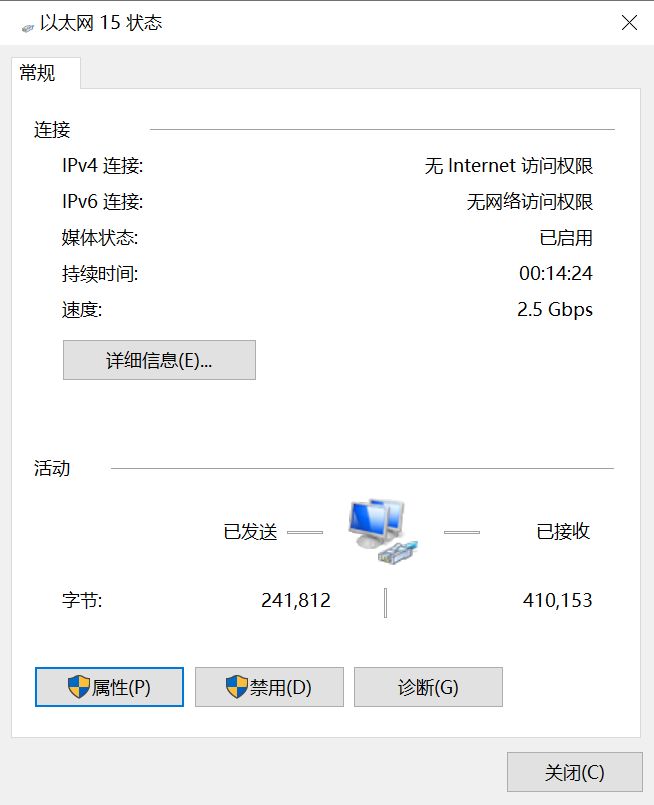Click the 速度 value 2.5 Gbps
Screen dimensions: 654x805
coord(554,310)
